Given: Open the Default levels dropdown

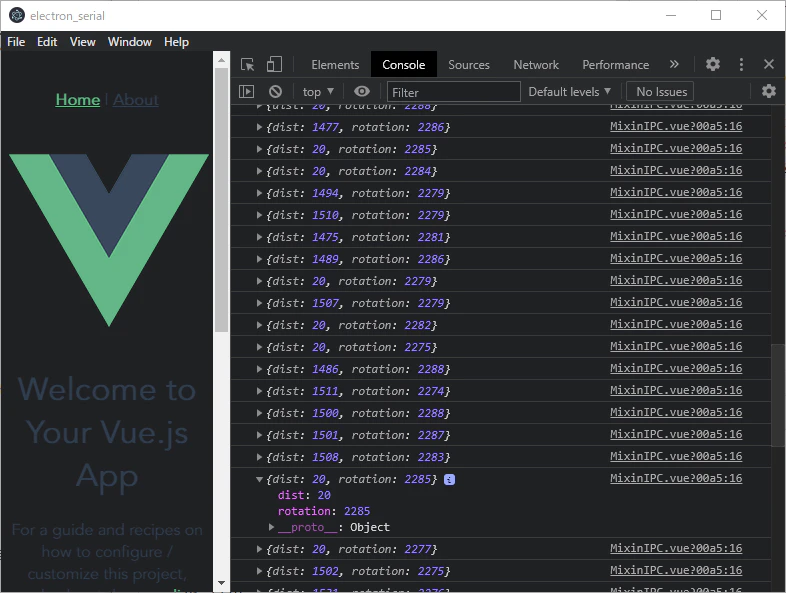Looking at the screenshot, I should (x=570, y=92).
